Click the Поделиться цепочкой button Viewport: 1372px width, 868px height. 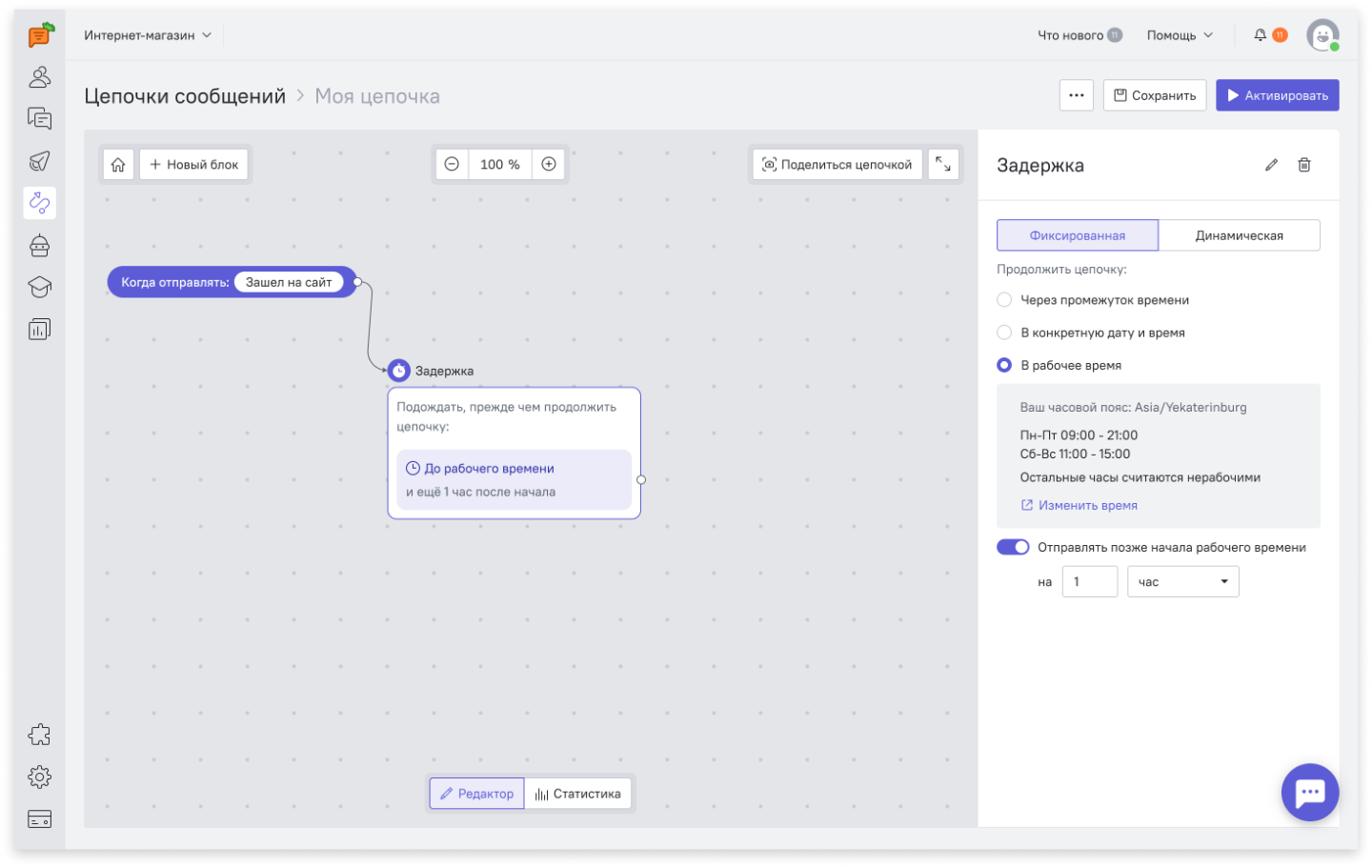pos(837,165)
